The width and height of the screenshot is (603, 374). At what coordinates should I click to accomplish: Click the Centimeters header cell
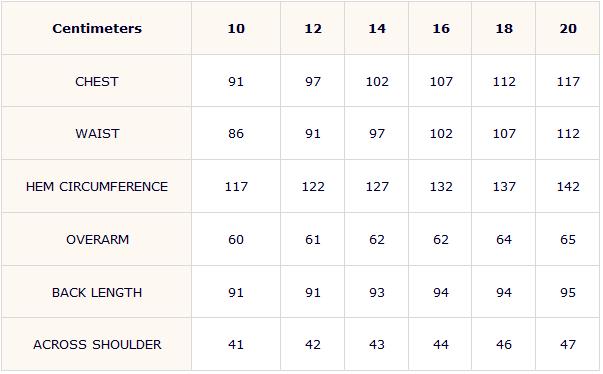[x=97, y=28]
